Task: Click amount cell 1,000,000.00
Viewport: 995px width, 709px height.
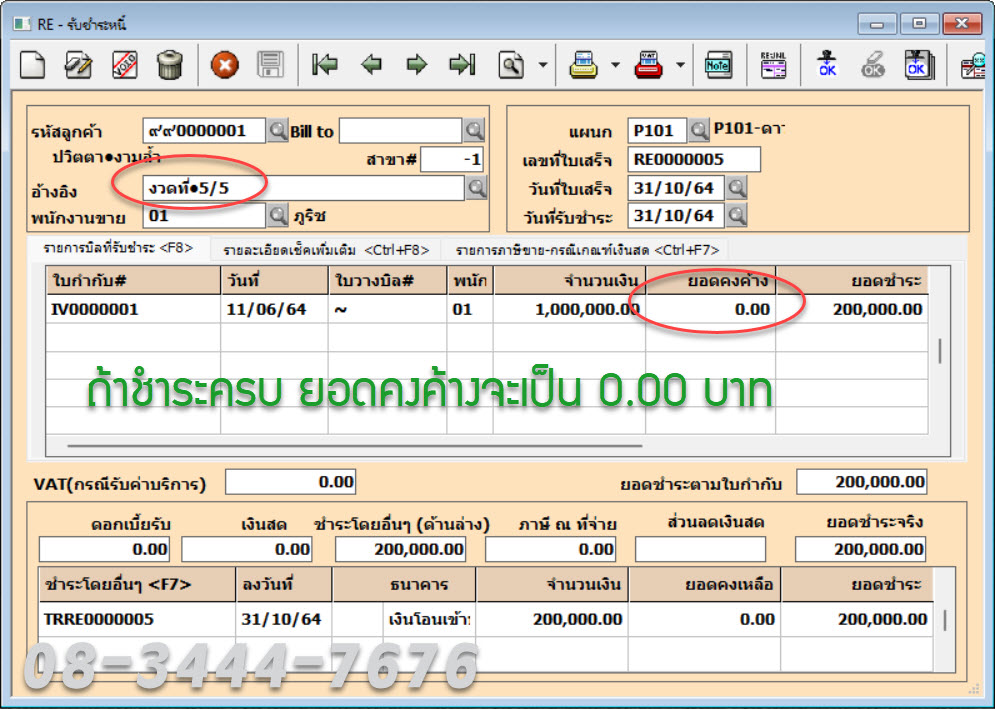Action: pyautogui.click(x=569, y=309)
